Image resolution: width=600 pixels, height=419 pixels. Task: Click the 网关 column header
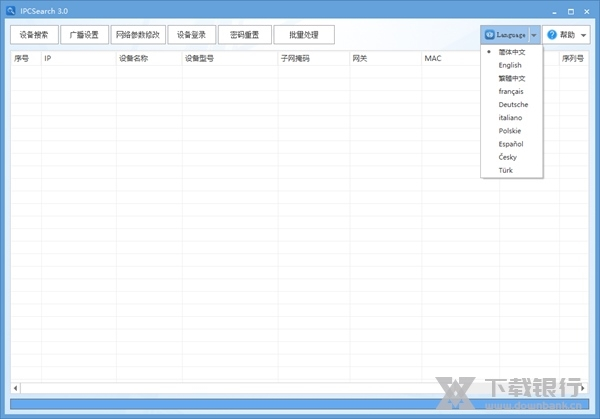coord(386,59)
